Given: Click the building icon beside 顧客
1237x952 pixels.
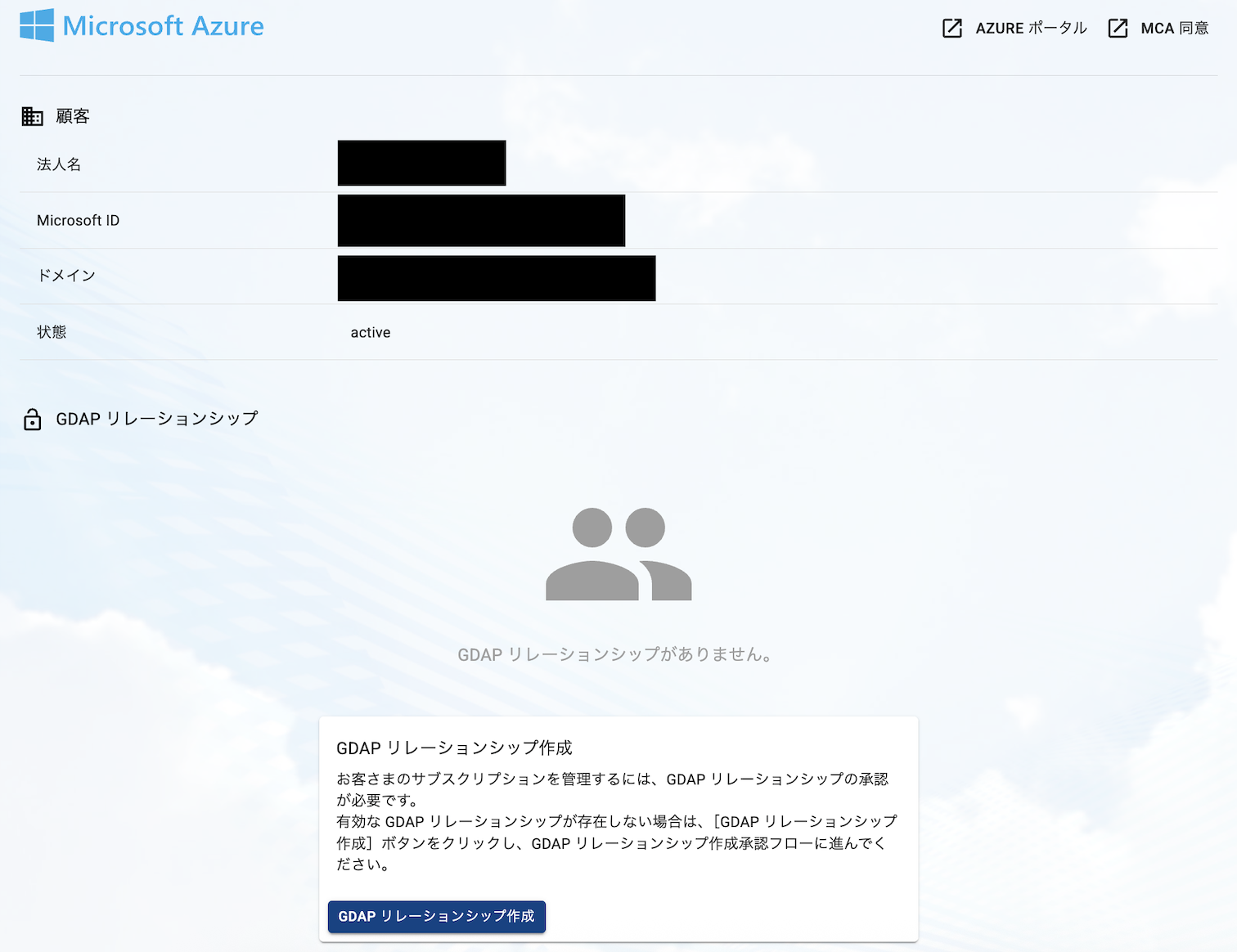Looking at the screenshot, I should (x=33, y=116).
